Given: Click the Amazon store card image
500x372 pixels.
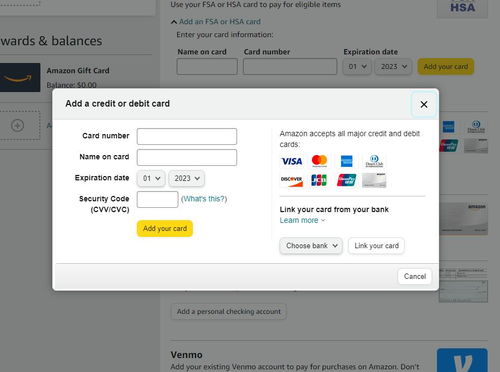Looking at the screenshot, I should [374, 180].
